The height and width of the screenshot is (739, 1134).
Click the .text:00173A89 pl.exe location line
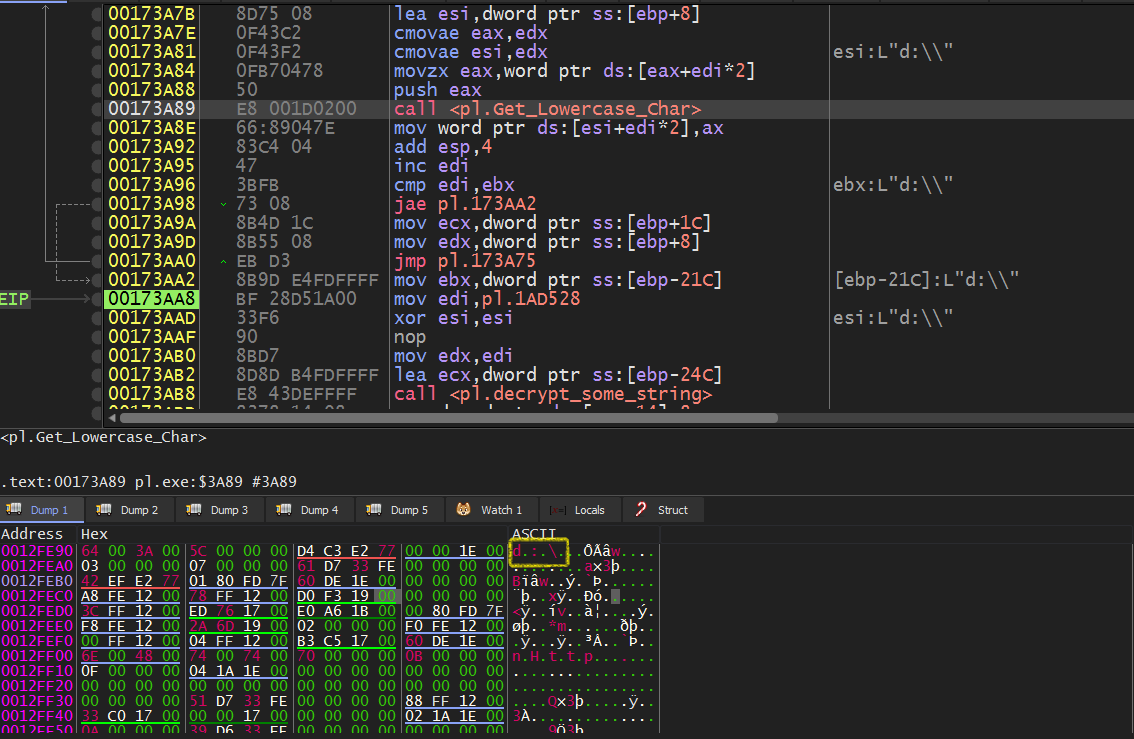click(148, 482)
